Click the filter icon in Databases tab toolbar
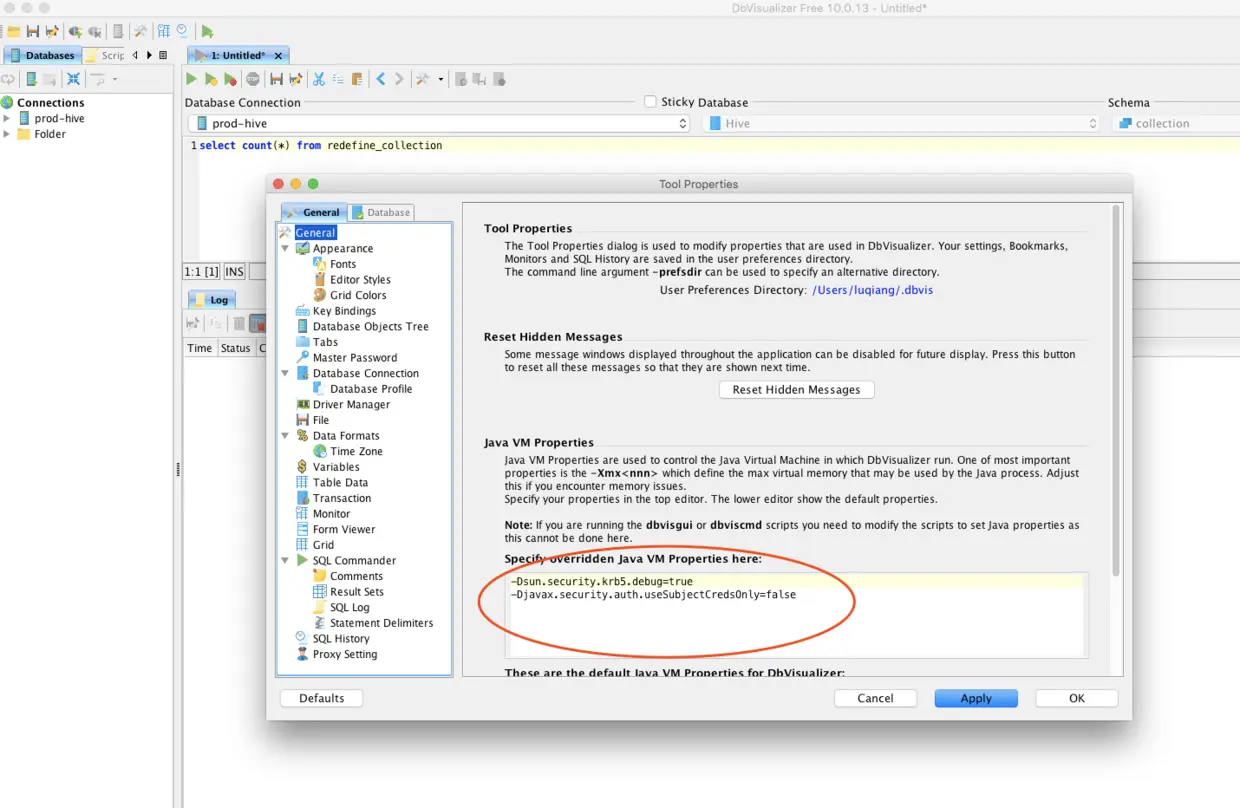 (x=97, y=79)
